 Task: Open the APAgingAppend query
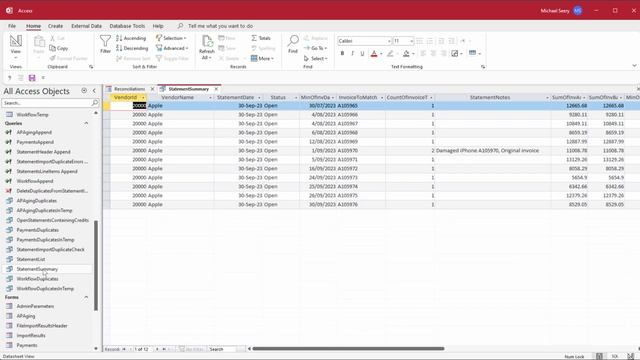tap(34, 132)
